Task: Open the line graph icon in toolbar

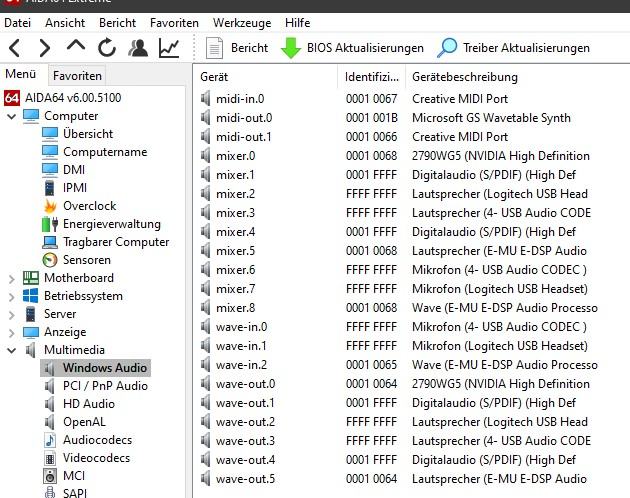Action: pos(169,48)
